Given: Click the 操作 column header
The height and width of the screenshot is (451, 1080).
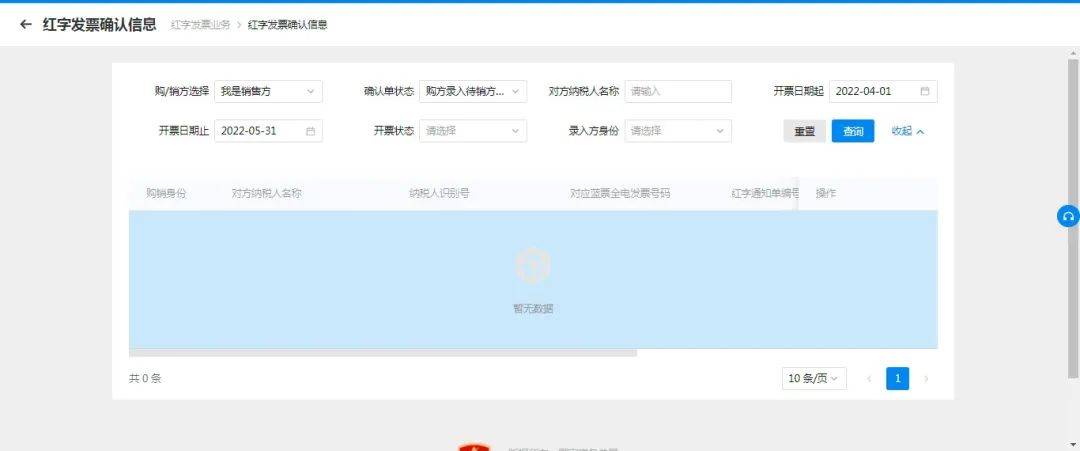Looking at the screenshot, I should point(826,193).
